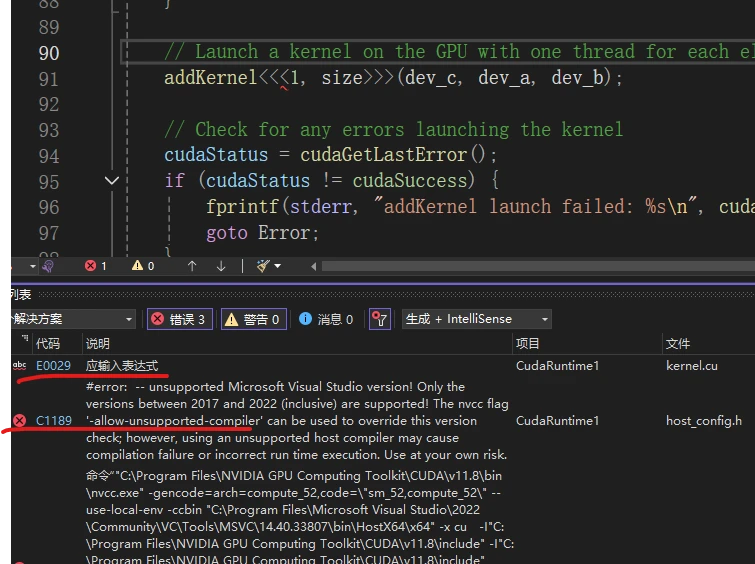The width and height of the screenshot is (755, 564).
Task: Click line number 94 in the gutter
Action: coord(49,156)
